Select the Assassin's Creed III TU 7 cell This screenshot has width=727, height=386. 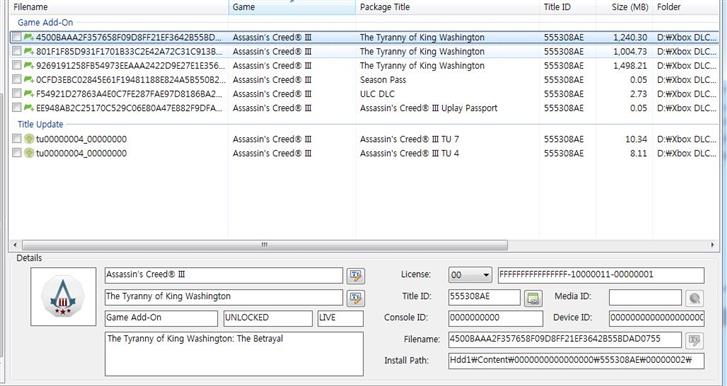[x=409, y=139]
